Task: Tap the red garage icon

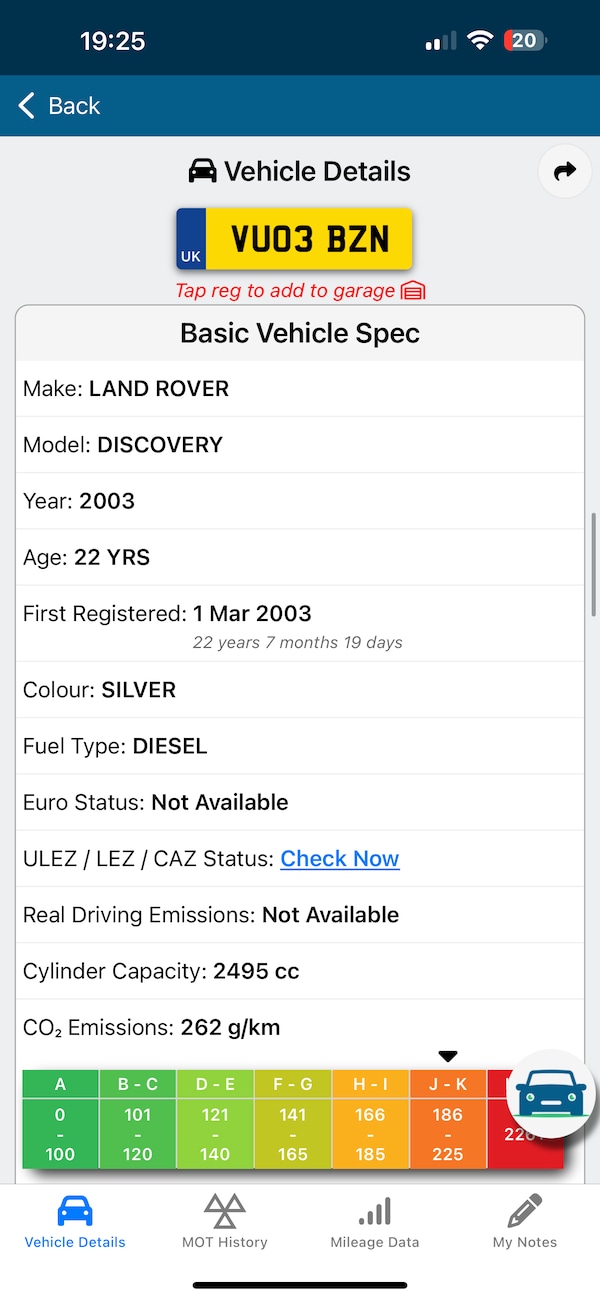Action: pos(413,291)
